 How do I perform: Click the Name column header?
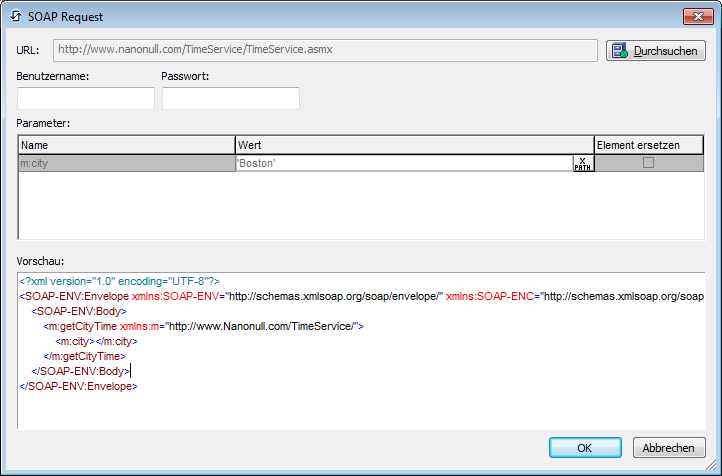click(126, 145)
